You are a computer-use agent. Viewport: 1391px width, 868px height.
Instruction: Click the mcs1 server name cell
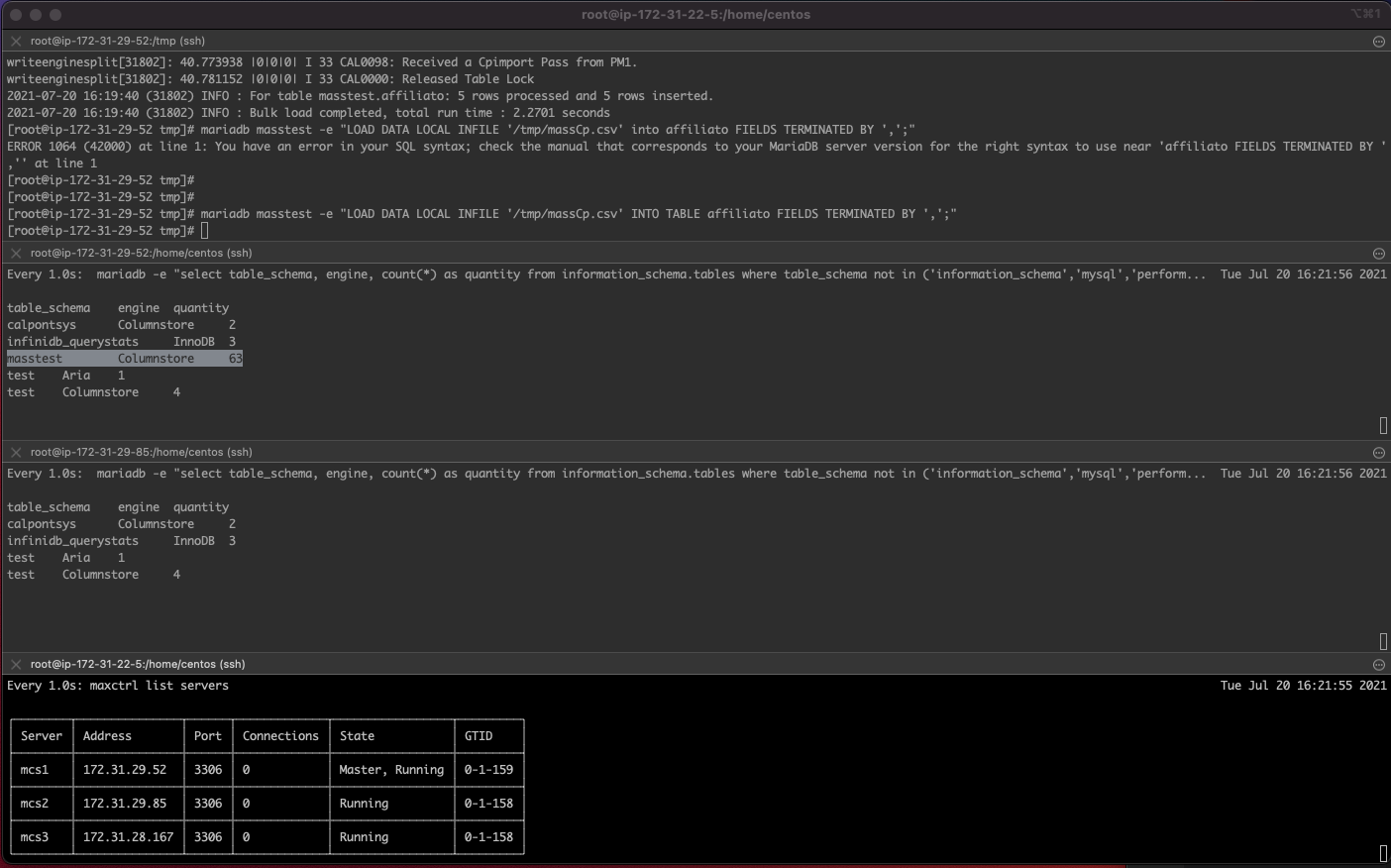35,770
